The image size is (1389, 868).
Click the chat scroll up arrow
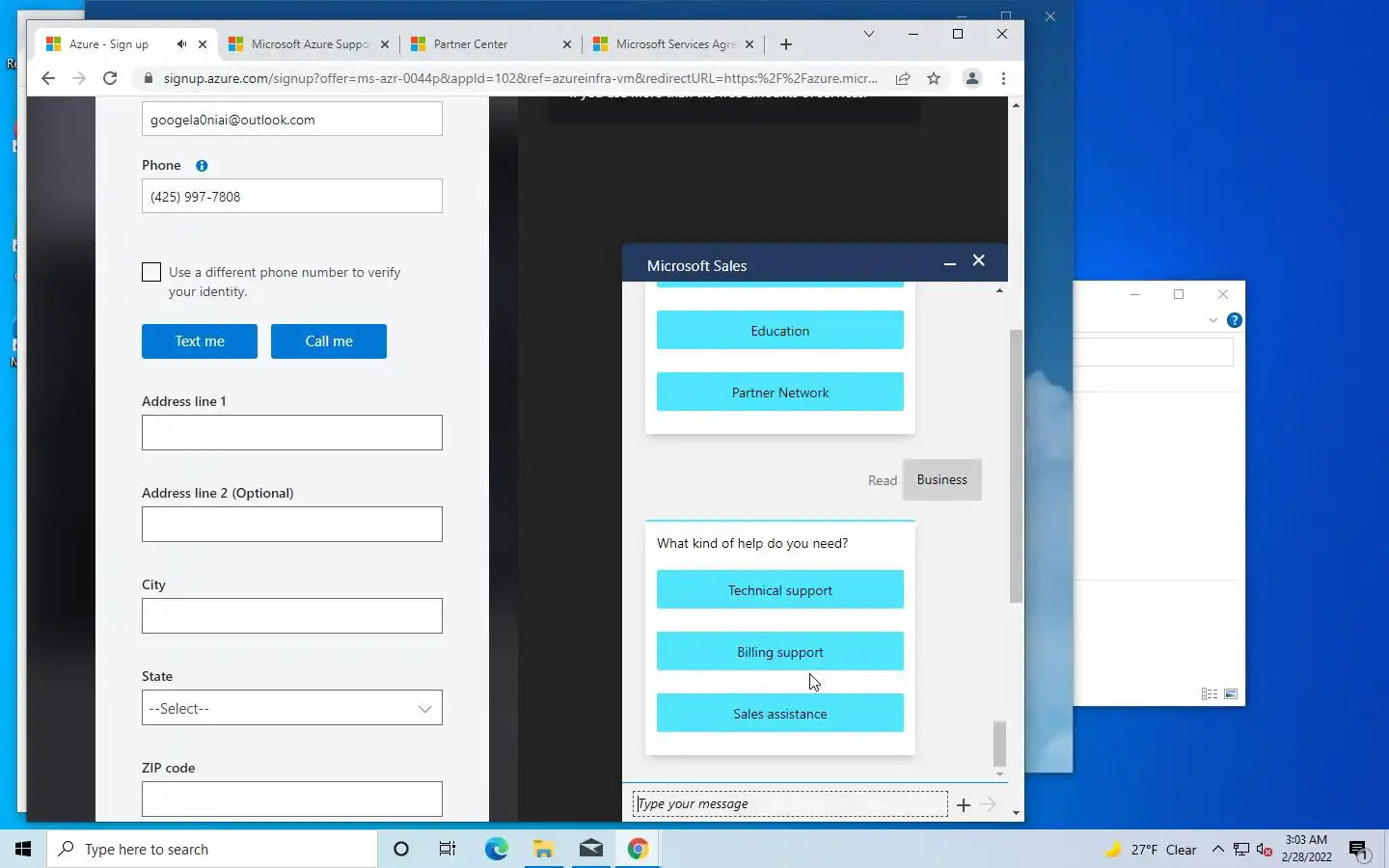point(999,290)
